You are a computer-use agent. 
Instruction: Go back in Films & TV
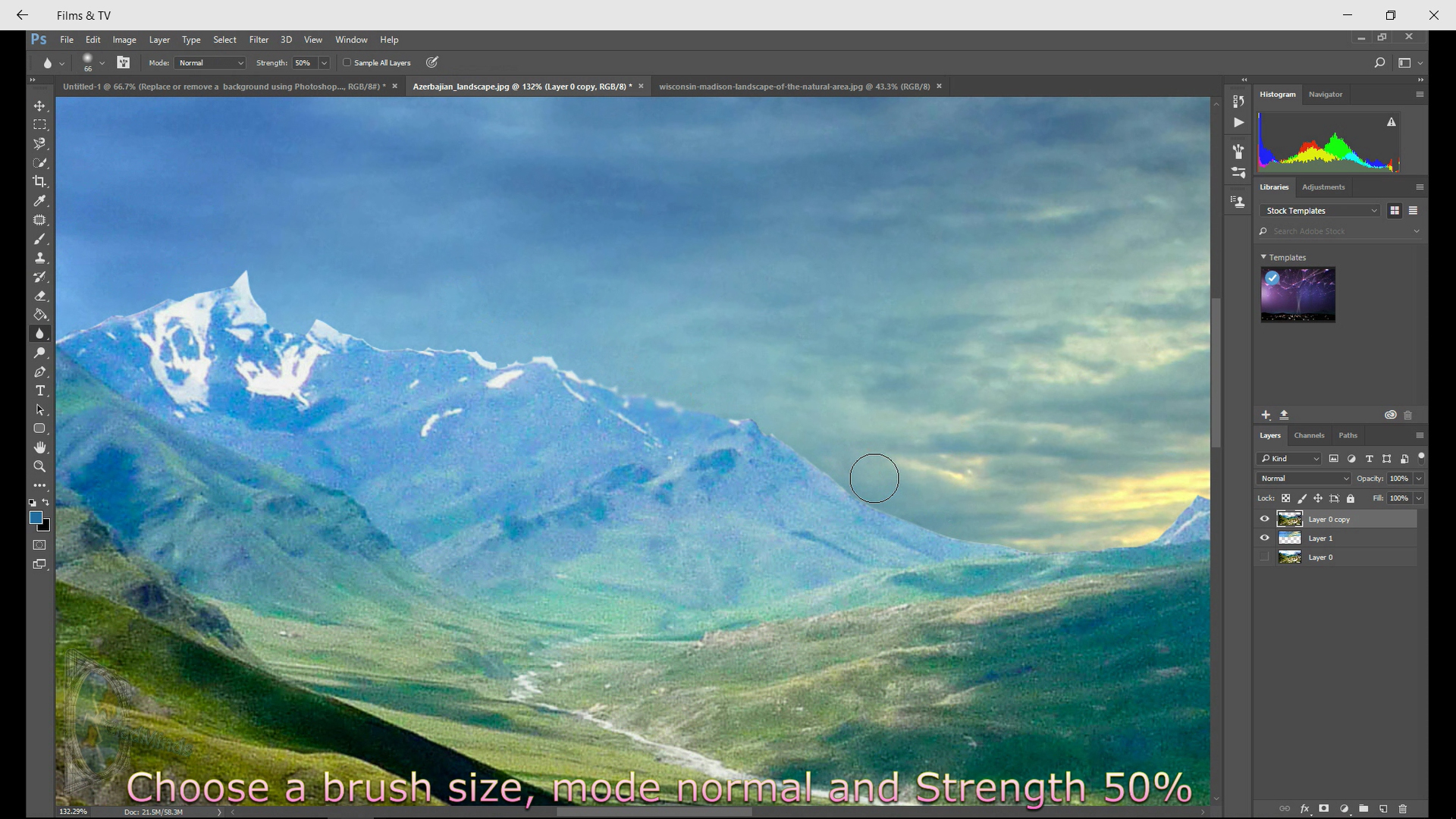(x=22, y=15)
